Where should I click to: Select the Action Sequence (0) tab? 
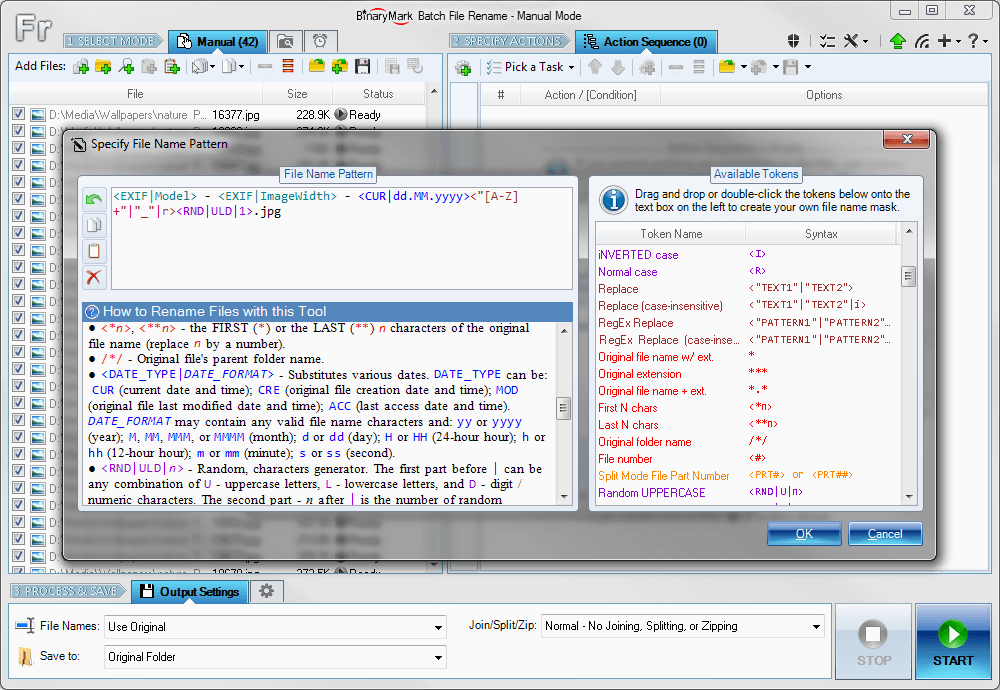coord(645,41)
